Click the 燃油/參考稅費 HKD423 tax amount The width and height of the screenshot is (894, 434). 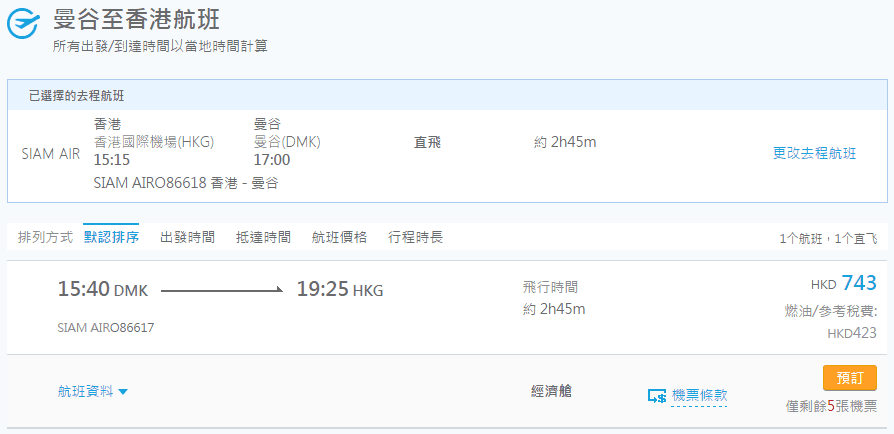[851, 333]
